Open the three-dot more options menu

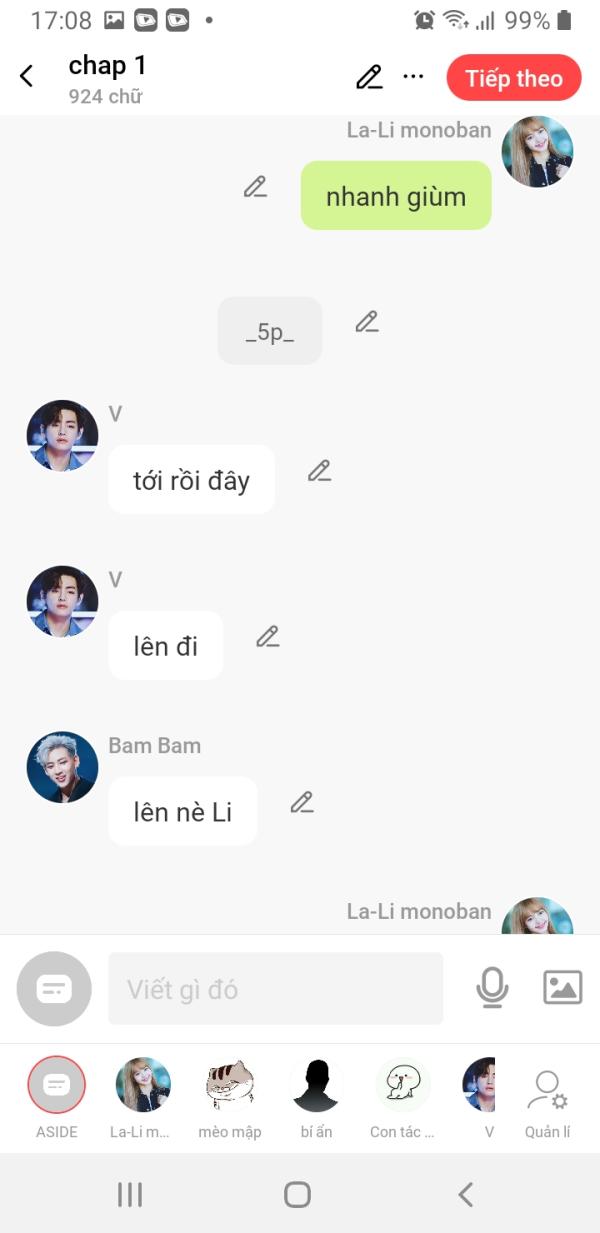pyautogui.click(x=413, y=77)
